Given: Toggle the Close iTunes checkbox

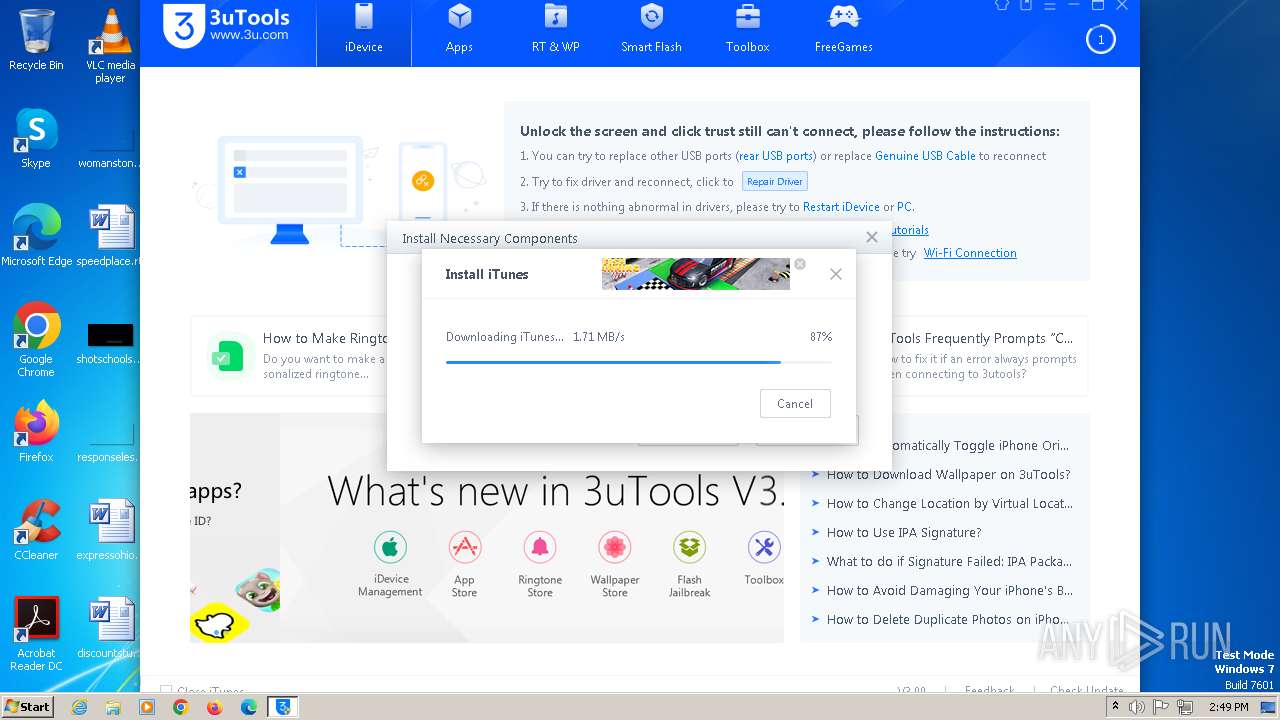Looking at the screenshot, I should point(166,691).
